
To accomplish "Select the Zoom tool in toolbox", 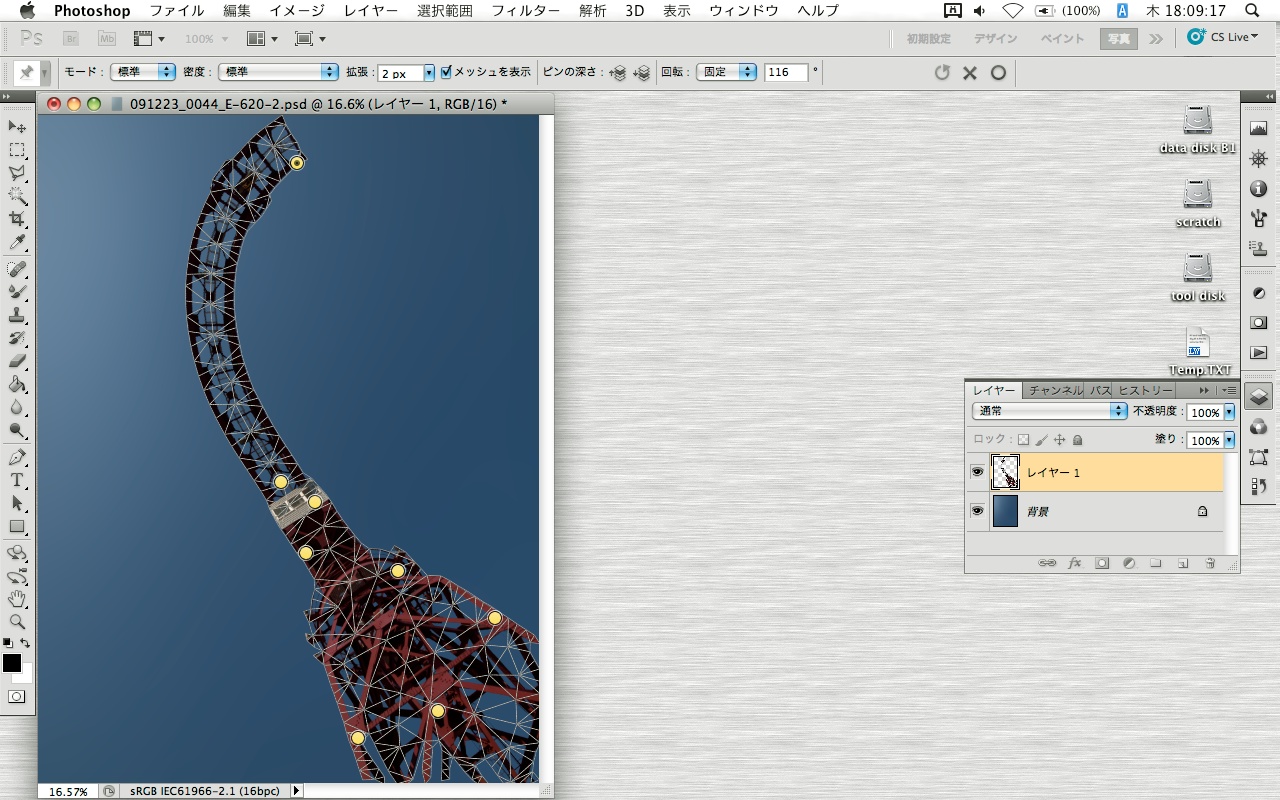I will (x=17, y=622).
